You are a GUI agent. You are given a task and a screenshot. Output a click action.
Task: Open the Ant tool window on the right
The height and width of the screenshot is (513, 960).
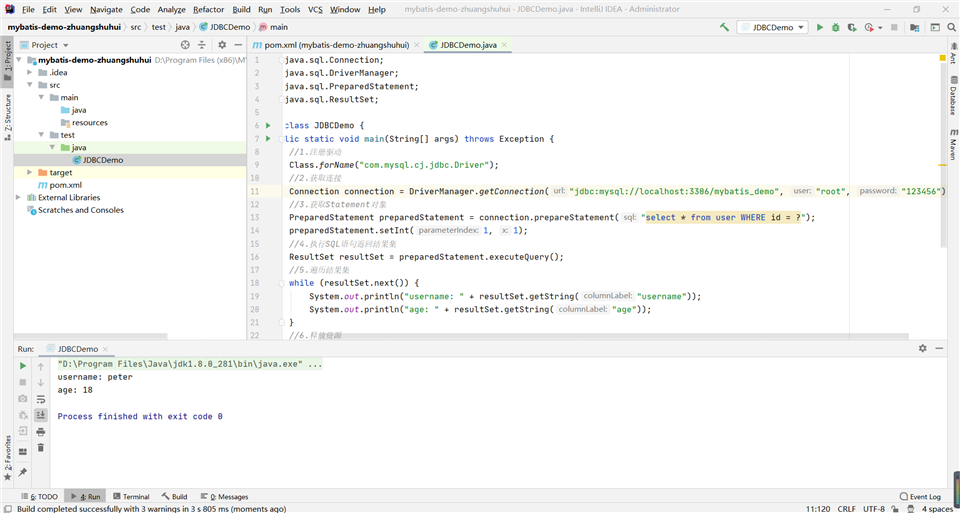(x=953, y=53)
